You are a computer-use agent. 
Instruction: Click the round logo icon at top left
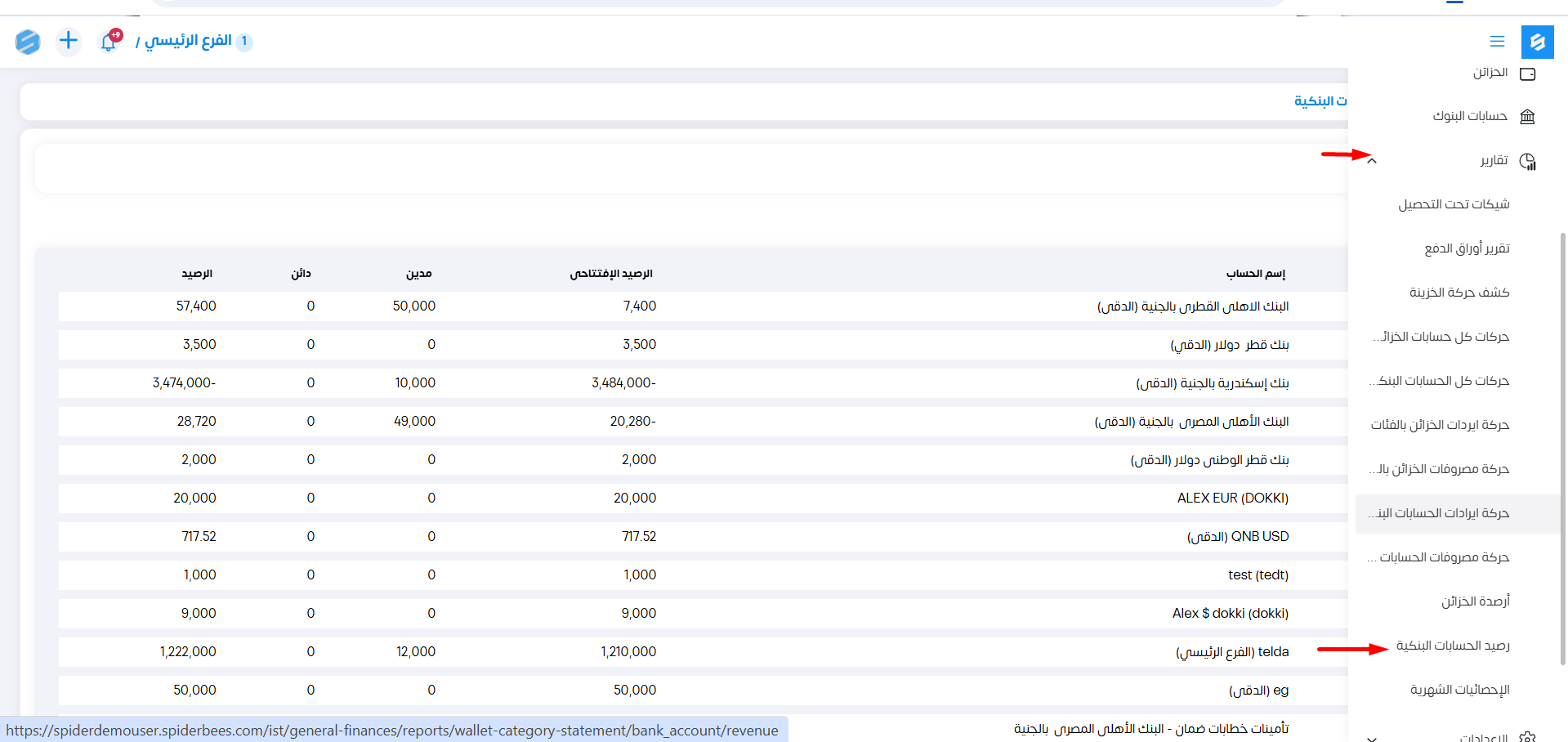point(28,41)
